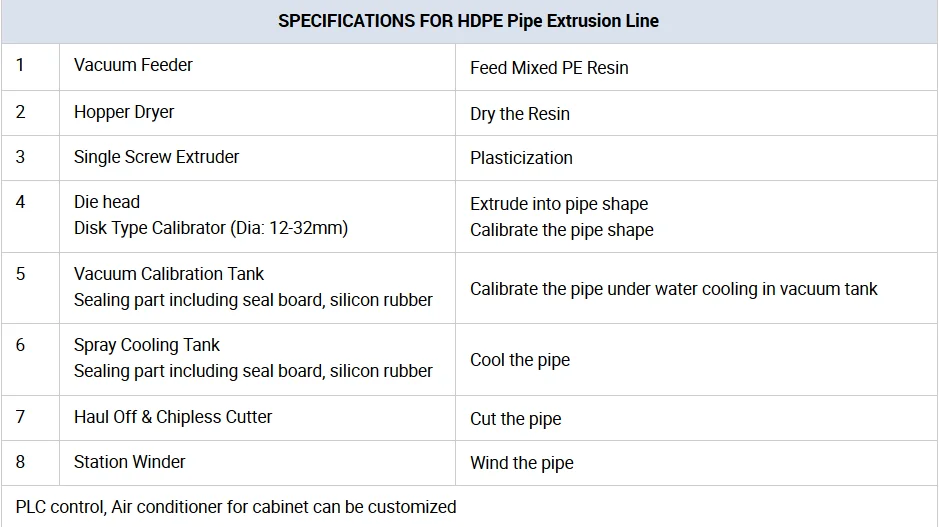Click "Calibrate the pipe shape" text

561,230
